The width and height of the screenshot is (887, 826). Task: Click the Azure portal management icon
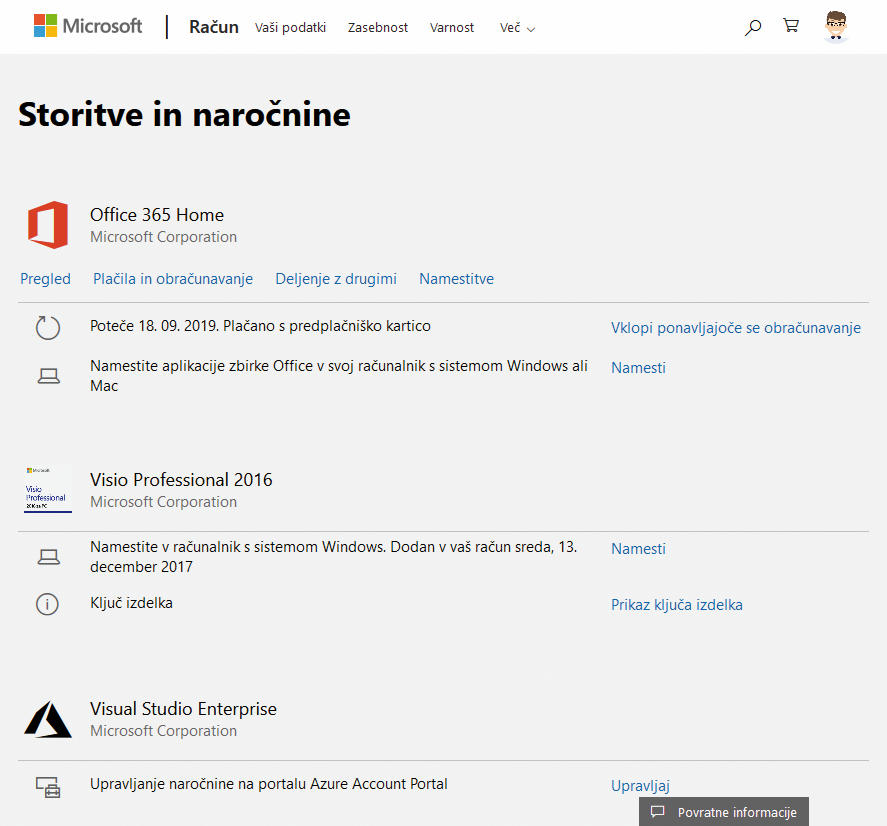[48, 787]
